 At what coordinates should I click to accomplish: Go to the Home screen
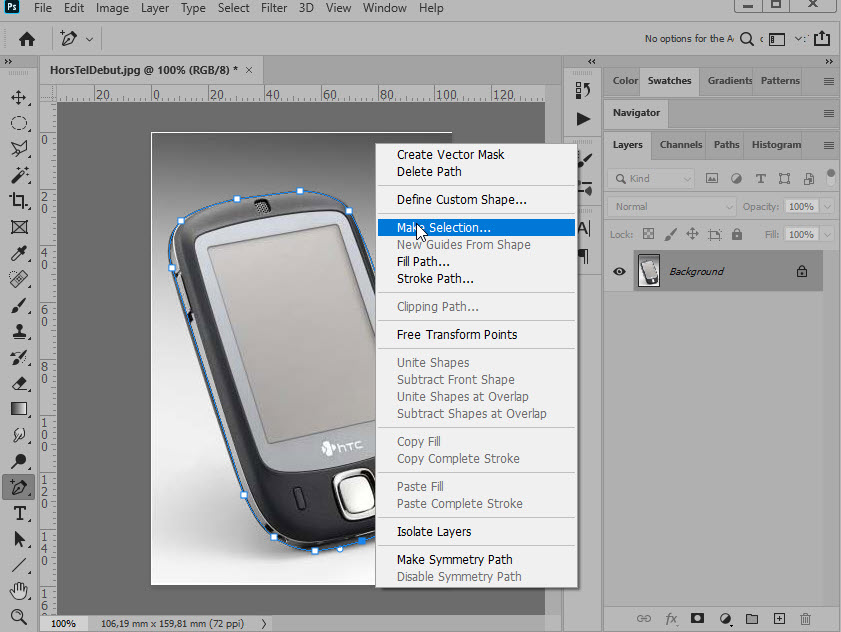click(27, 39)
